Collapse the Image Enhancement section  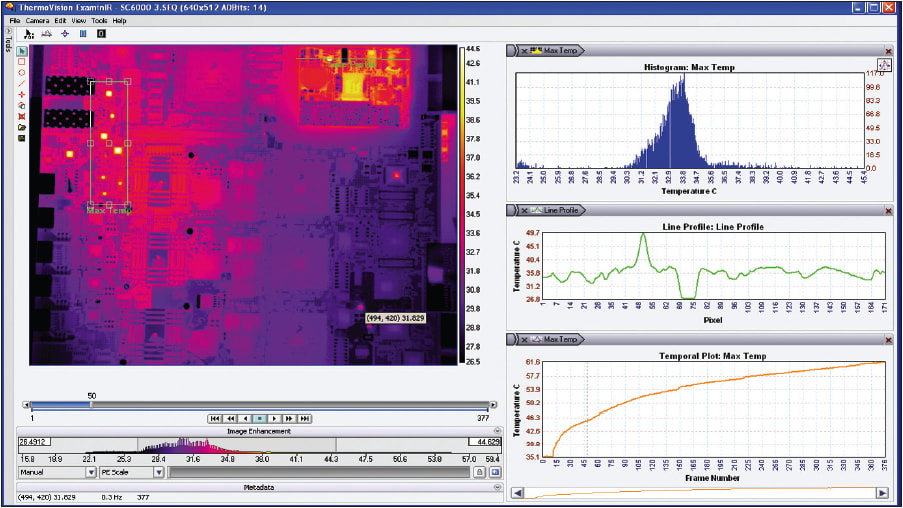coord(497,431)
